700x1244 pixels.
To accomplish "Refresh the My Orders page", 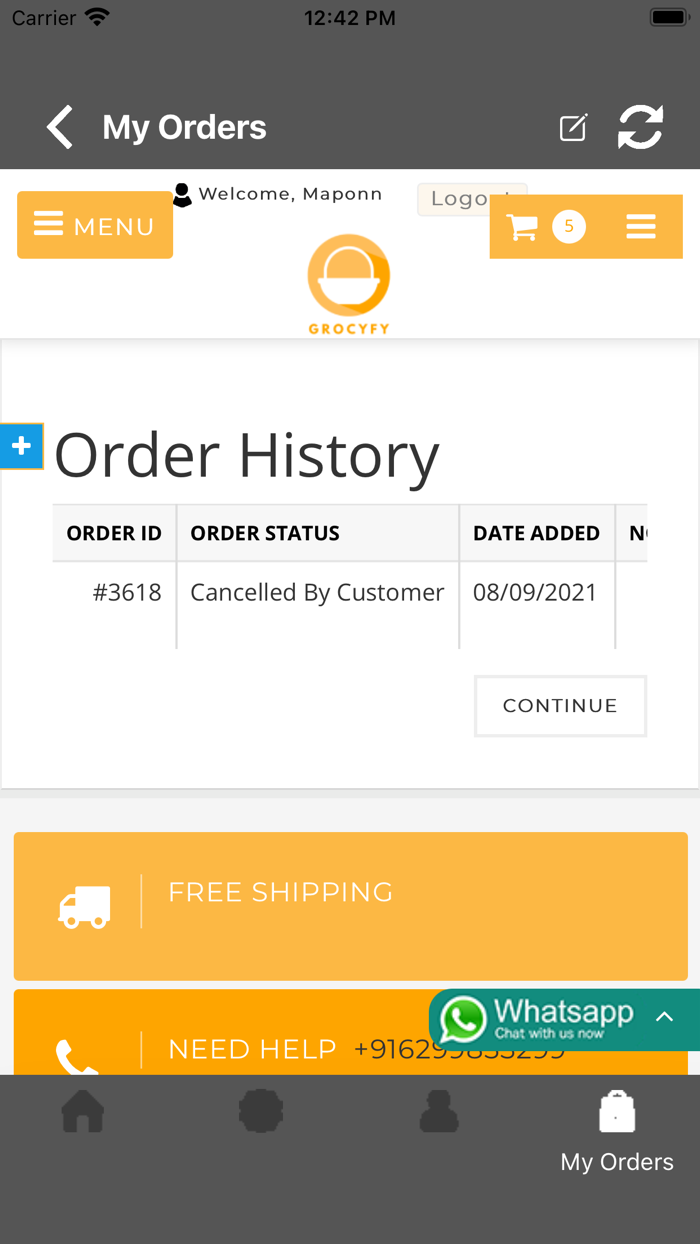I will click(640, 128).
